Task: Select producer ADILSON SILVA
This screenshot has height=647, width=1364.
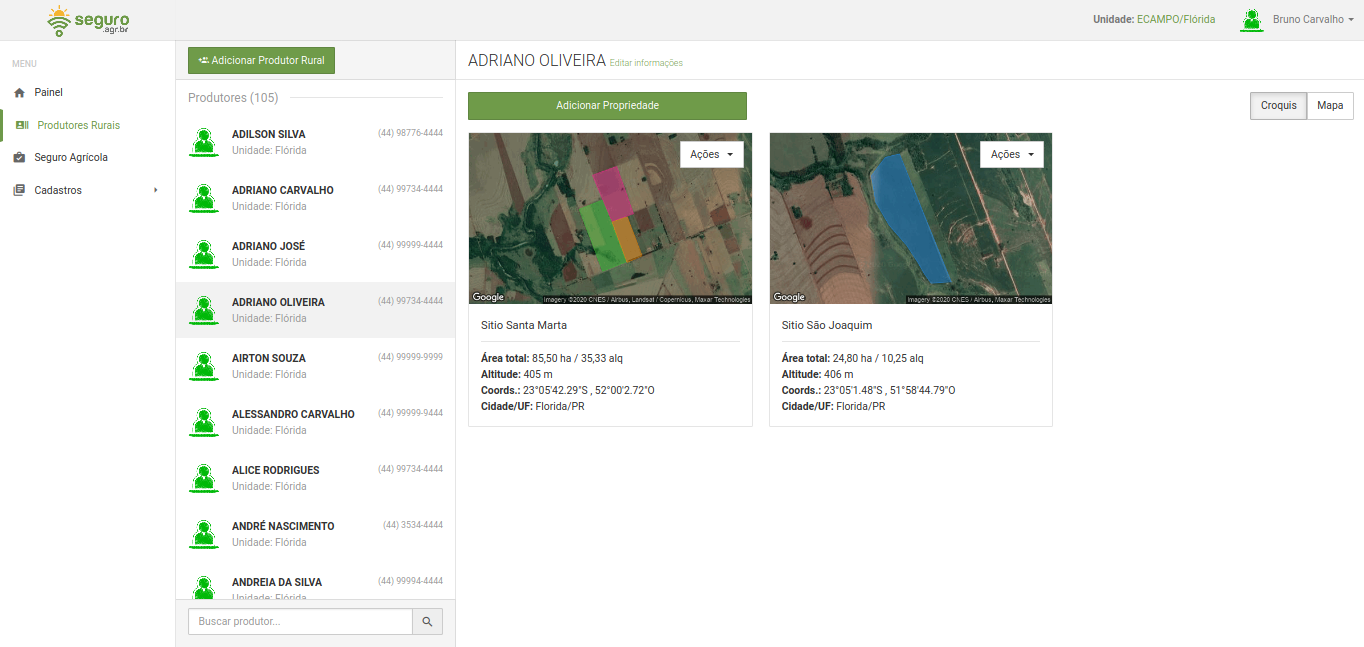Action: pos(315,142)
